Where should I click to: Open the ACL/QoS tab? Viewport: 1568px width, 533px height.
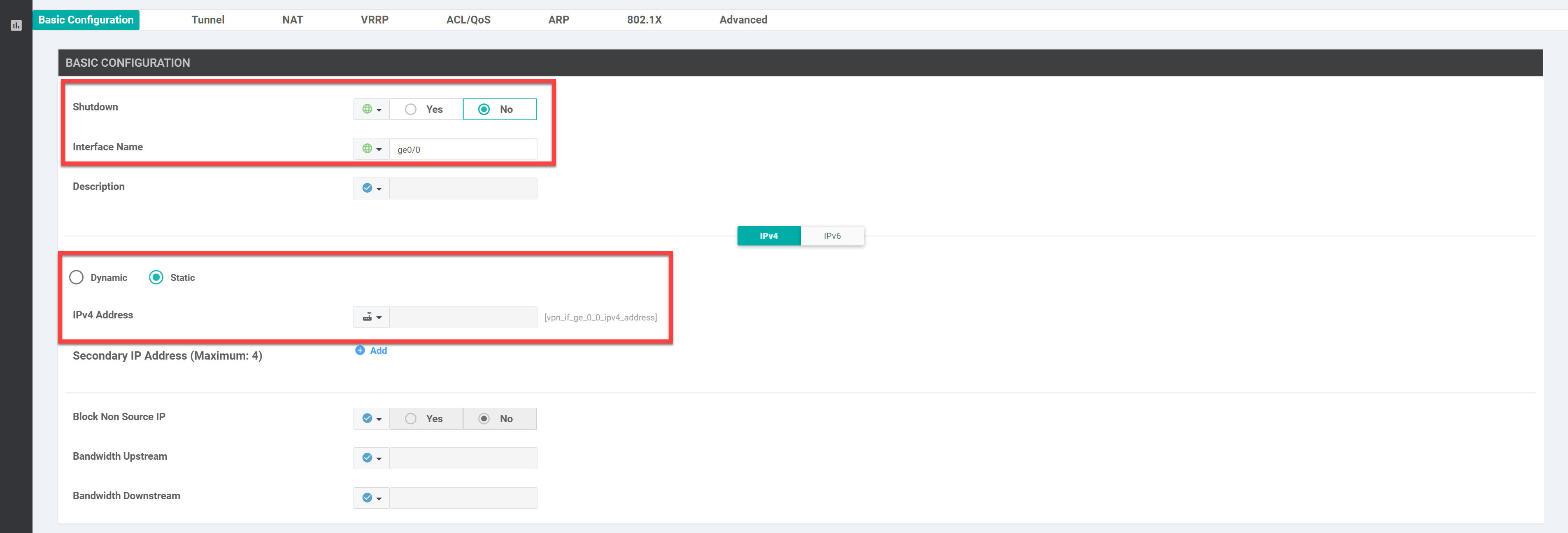pos(468,19)
